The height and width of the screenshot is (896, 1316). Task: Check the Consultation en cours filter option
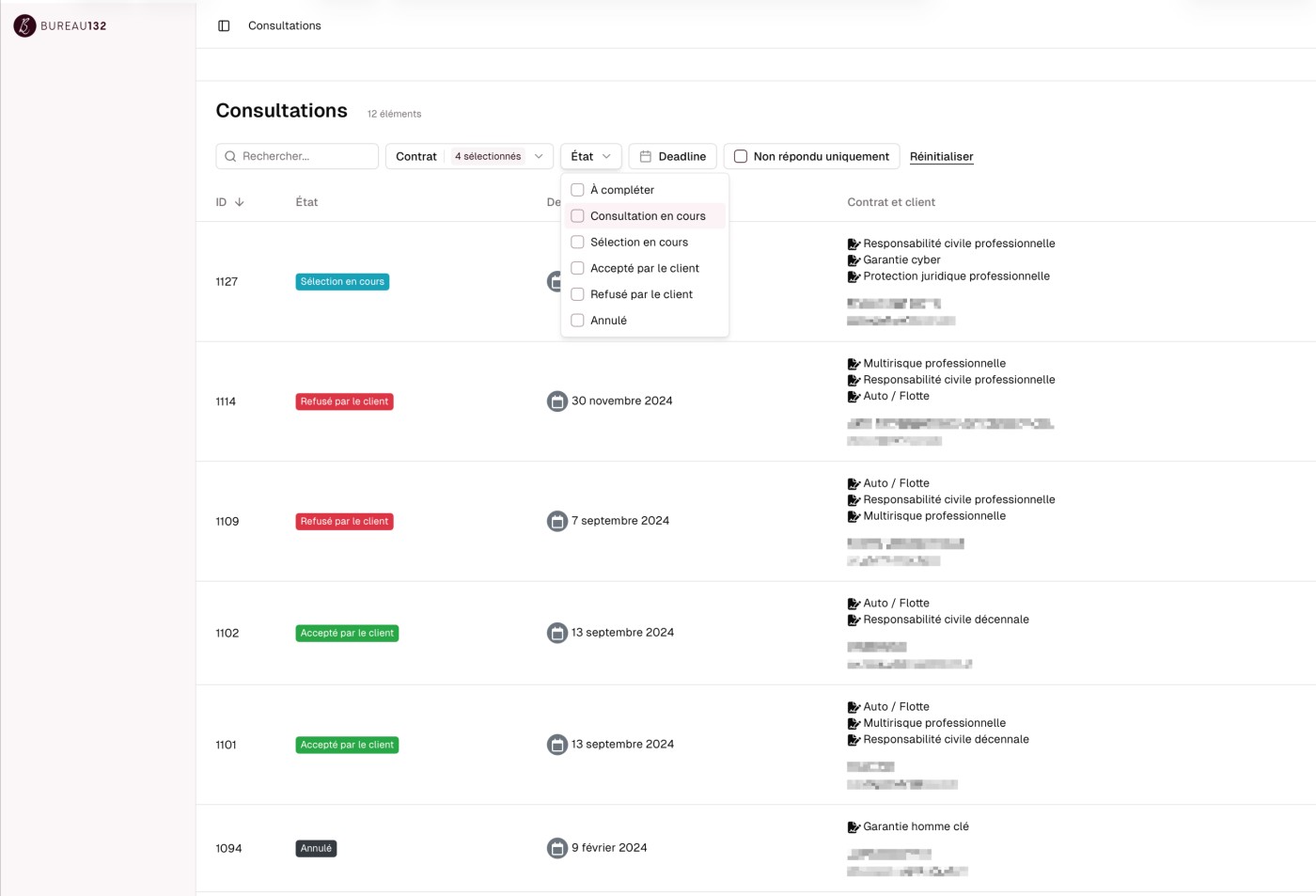pyautogui.click(x=577, y=215)
